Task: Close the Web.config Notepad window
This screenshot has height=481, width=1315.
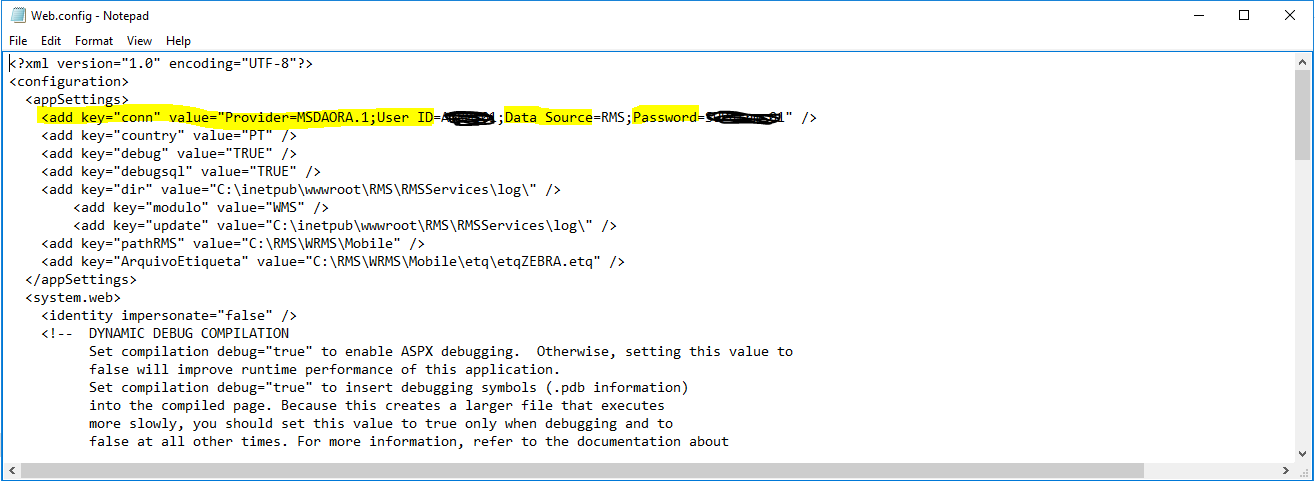Action: [1290, 15]
